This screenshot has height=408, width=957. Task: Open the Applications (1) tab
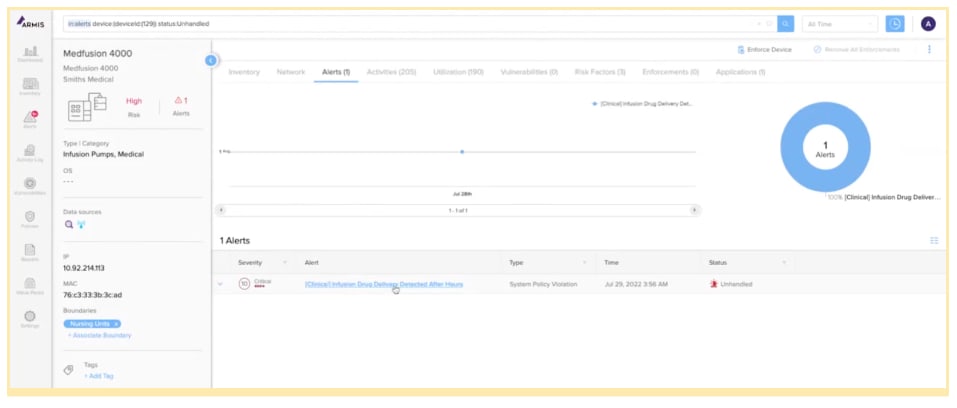pos(740,72)
